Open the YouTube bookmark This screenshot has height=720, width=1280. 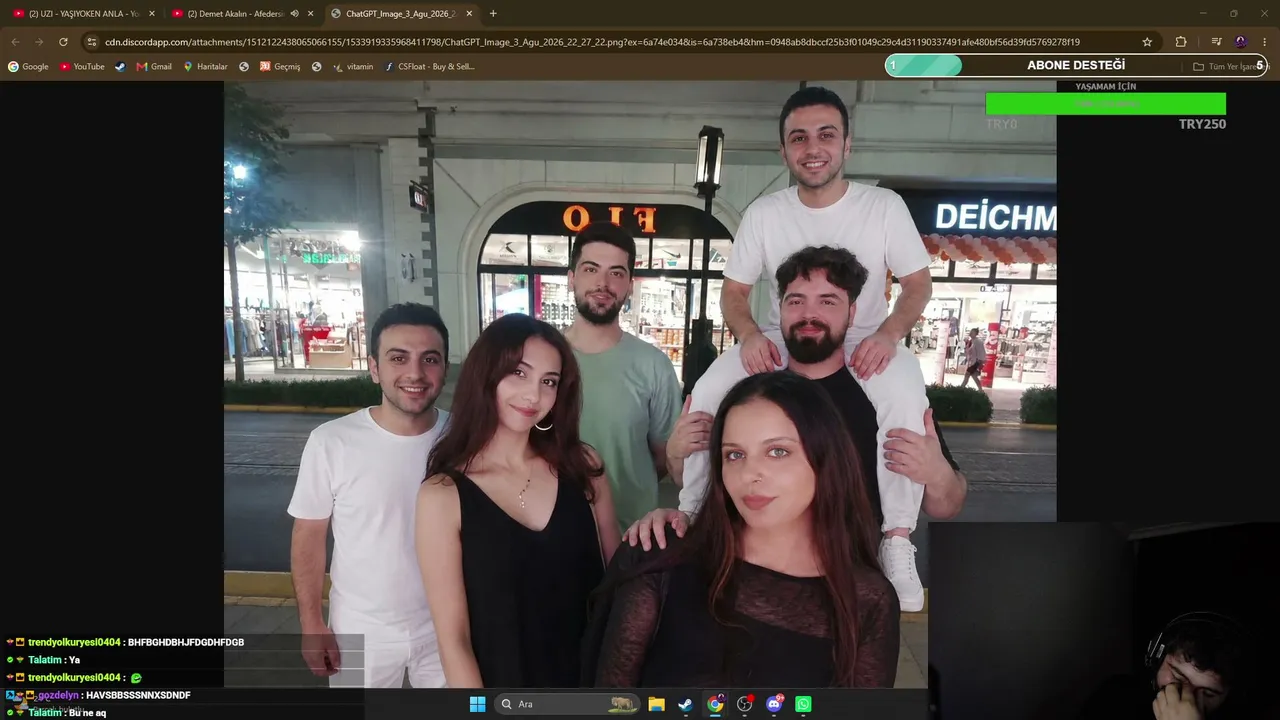(82, 67)
